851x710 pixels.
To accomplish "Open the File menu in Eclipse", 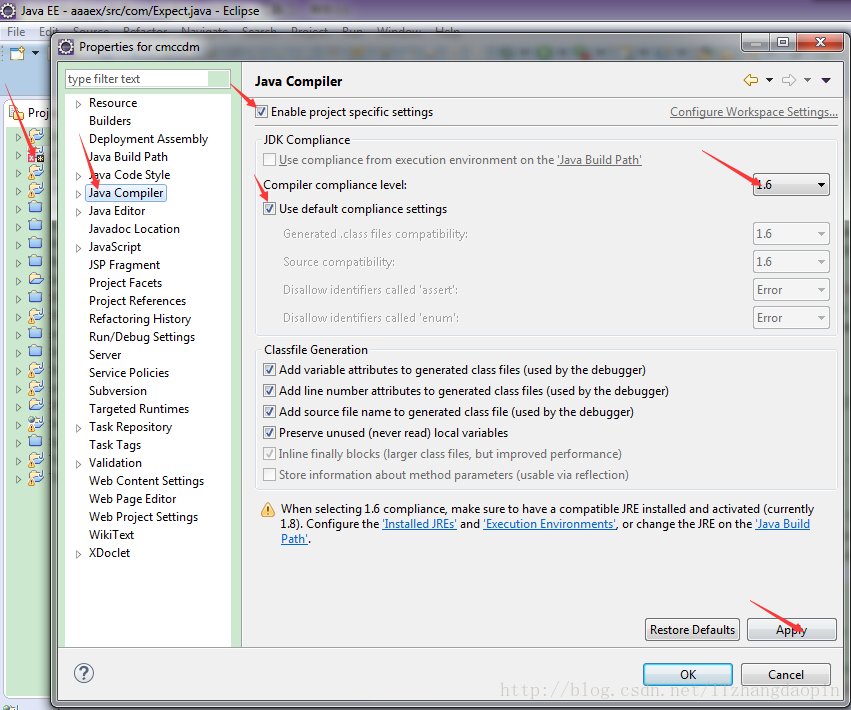I will click(x=16, y=31).
